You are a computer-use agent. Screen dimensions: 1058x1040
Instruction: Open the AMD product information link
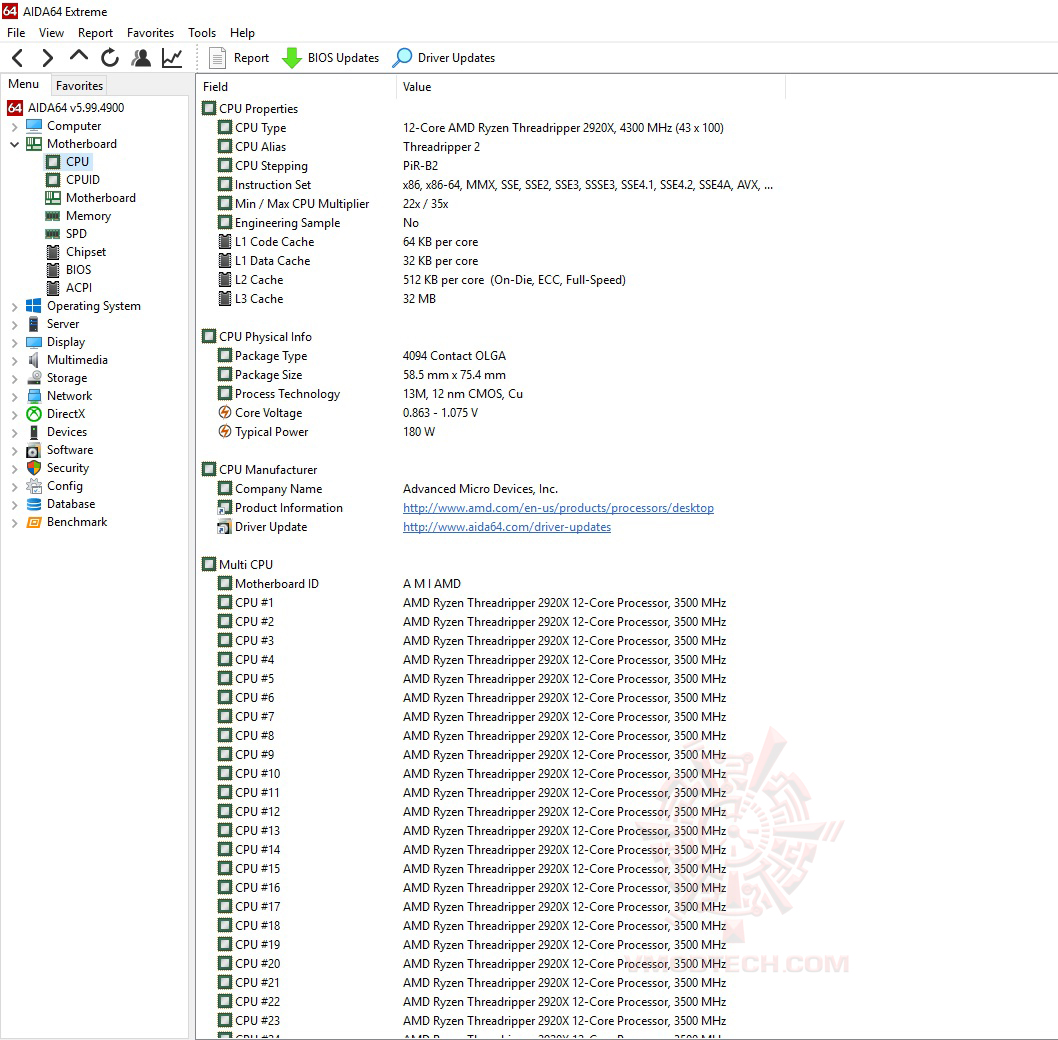(558, 508)
